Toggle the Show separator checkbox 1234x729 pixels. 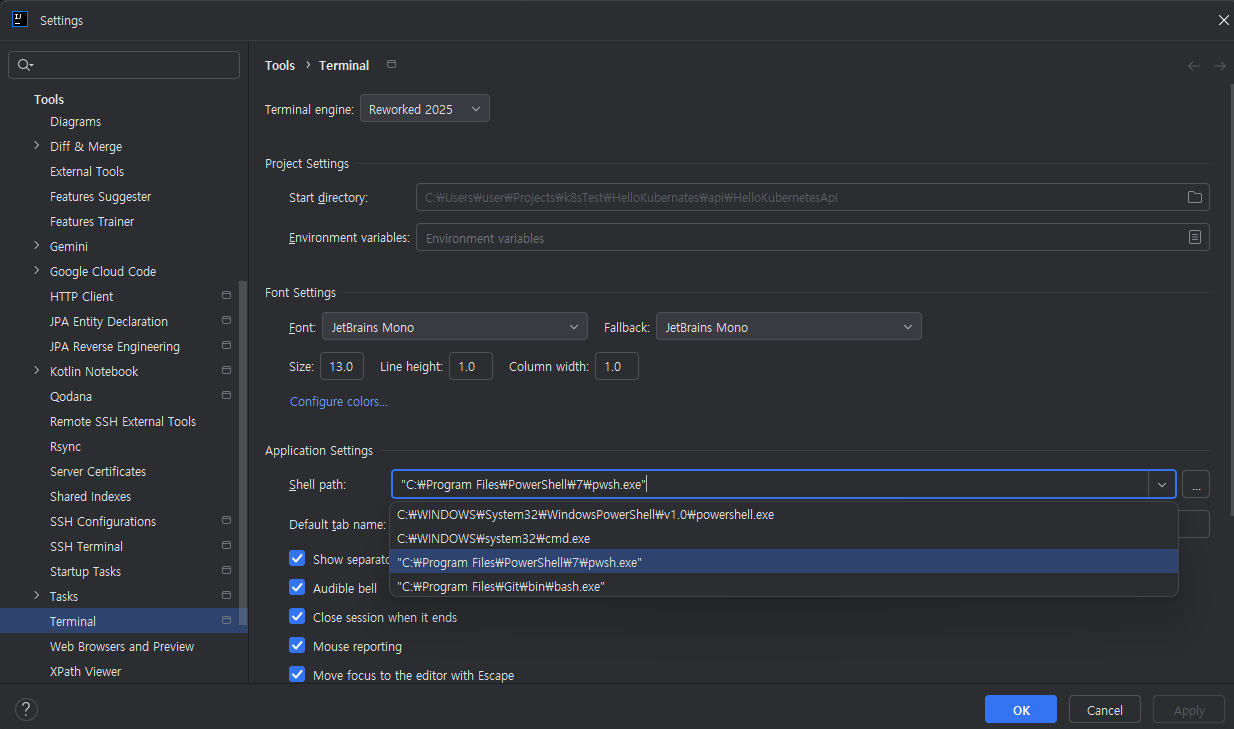pos(297,558)
